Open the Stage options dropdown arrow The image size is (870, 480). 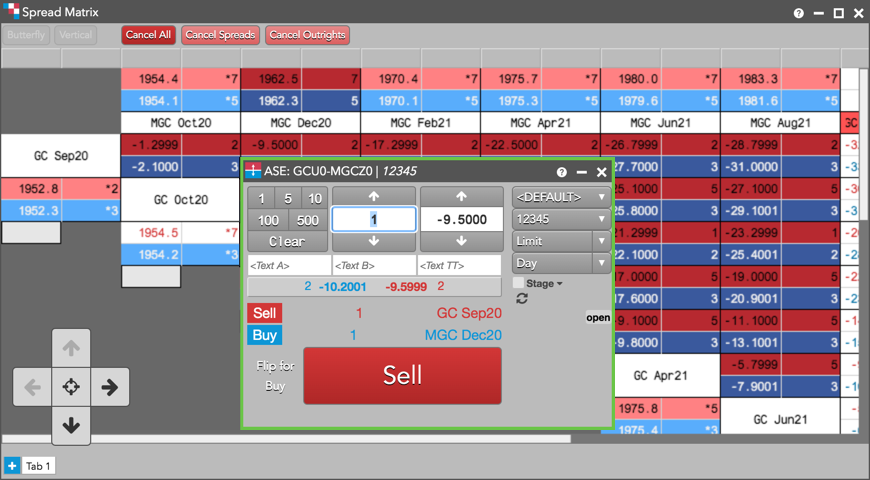pyautogui.click(x=559, y=284)
